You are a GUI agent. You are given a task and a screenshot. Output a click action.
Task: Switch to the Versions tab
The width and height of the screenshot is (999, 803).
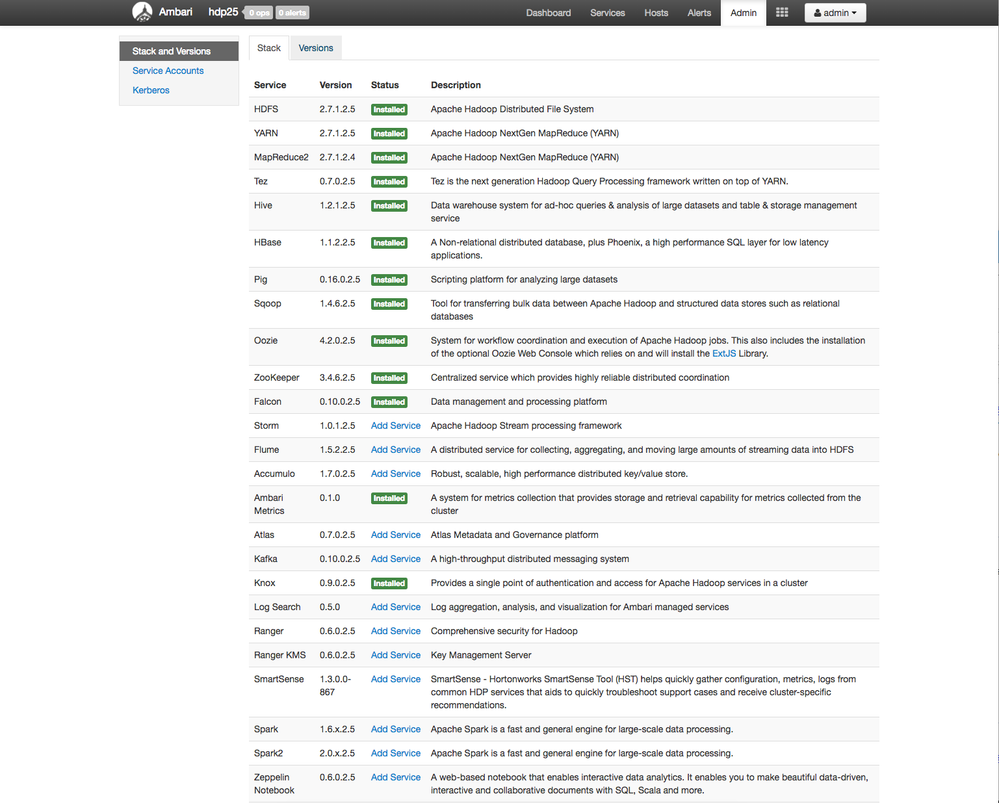point(315,48)
